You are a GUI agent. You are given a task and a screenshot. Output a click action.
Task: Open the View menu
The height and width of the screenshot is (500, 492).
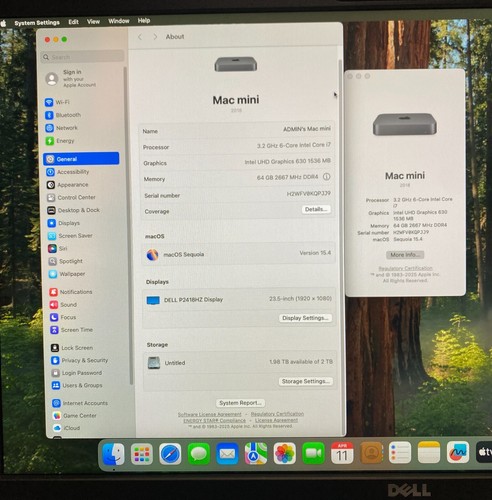click(93, 22)
